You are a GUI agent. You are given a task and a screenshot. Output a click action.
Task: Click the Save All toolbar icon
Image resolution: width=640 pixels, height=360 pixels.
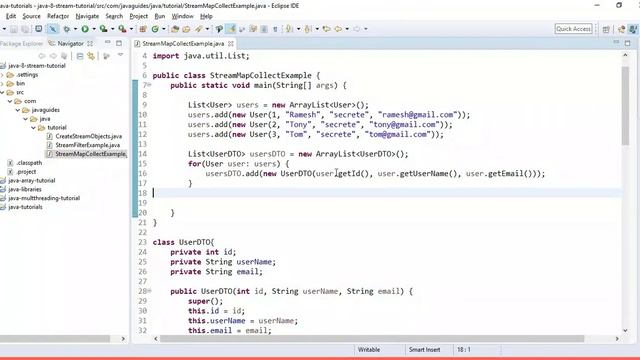tap(25, 29)
